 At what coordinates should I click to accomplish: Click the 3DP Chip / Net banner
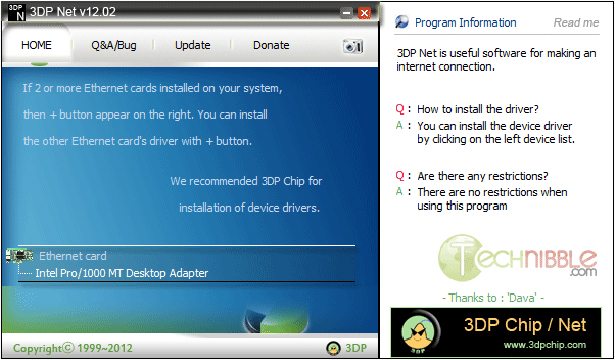click(496, 332)
